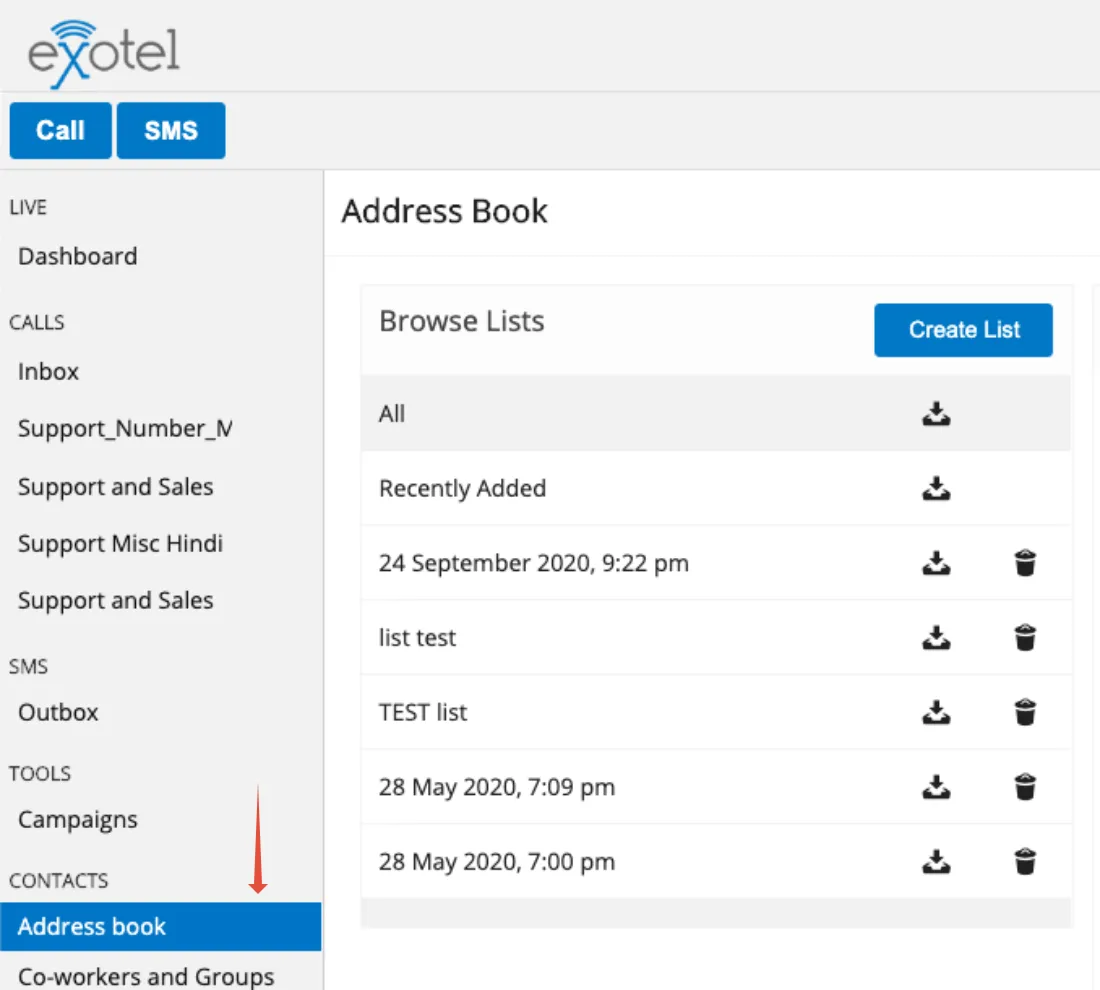
Task: Open the SMS Outbox
Action: click(x=58, y=712)
